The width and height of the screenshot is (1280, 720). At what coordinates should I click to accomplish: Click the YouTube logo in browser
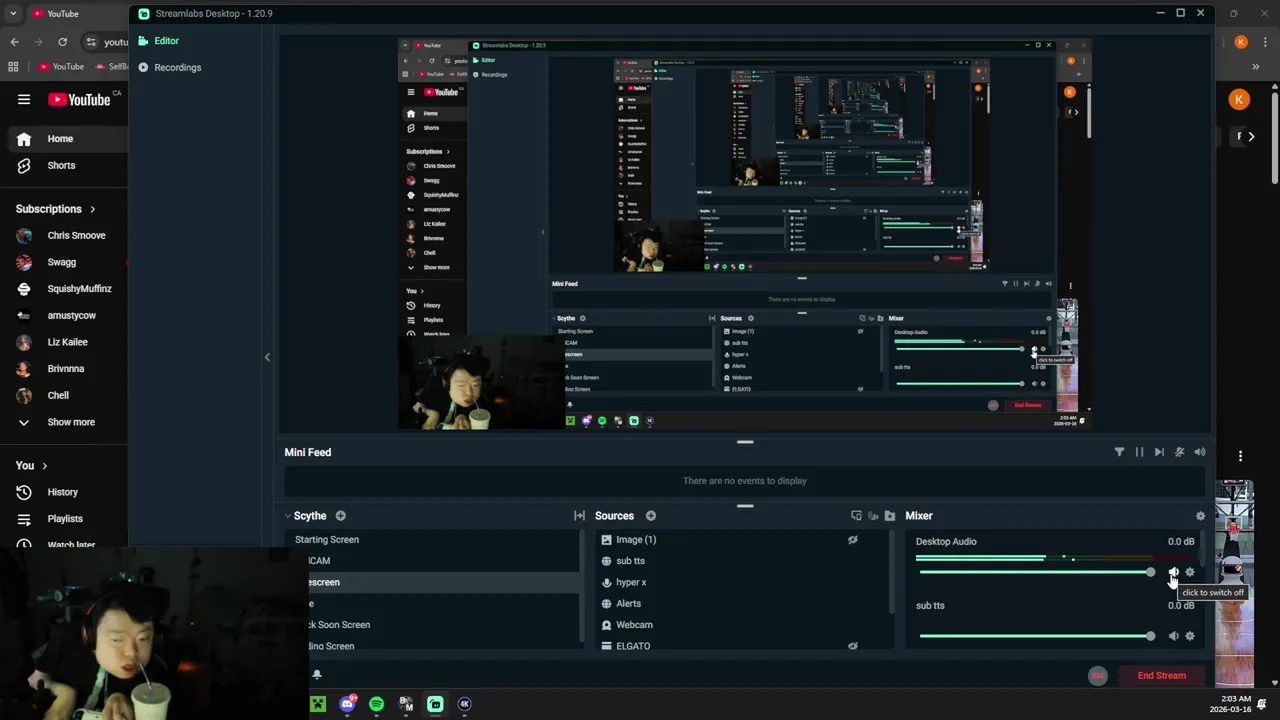[x=80, y=99]
